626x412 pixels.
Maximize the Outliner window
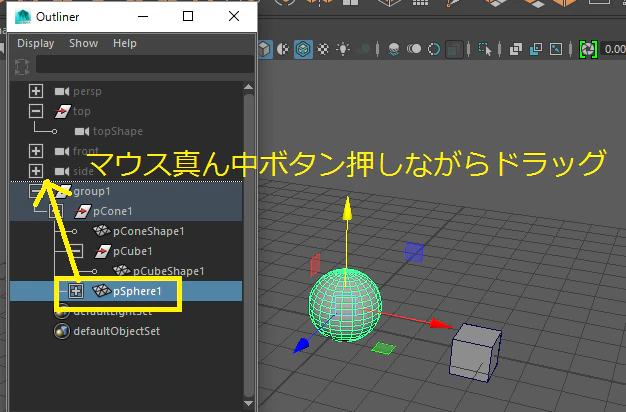coord(188,16)
